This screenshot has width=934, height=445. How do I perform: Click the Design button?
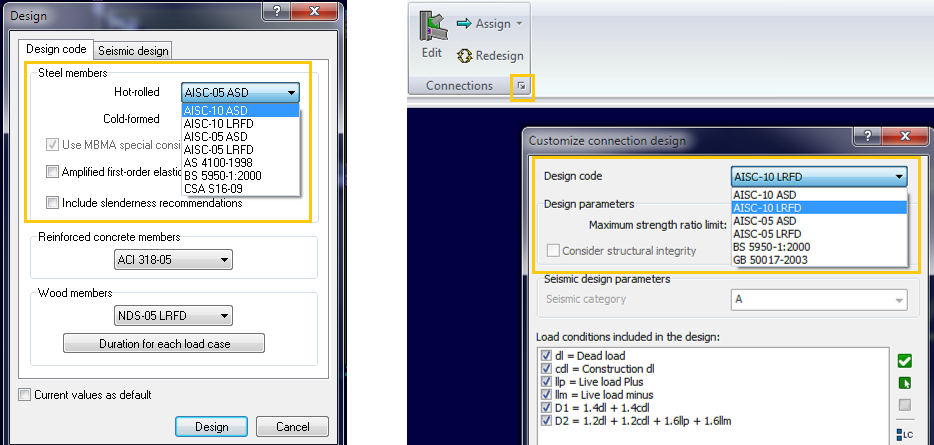coord(211,427)
